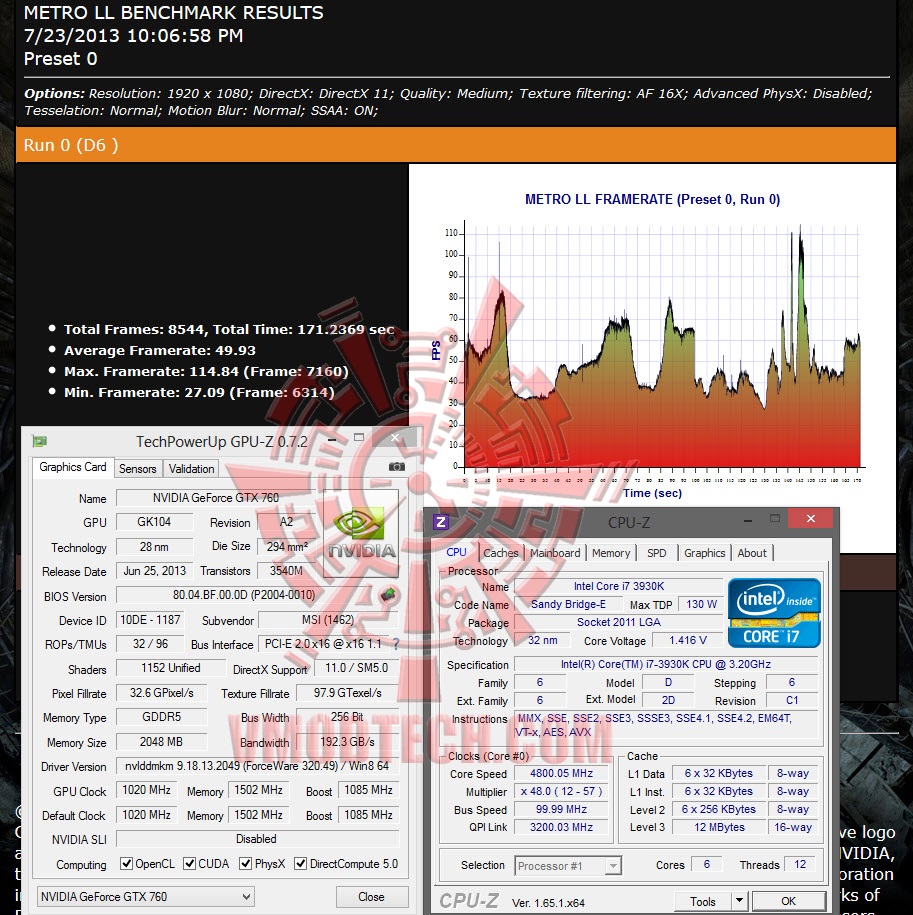
Task: Click the Close button in GPU-Z
Action: point(371,896)
